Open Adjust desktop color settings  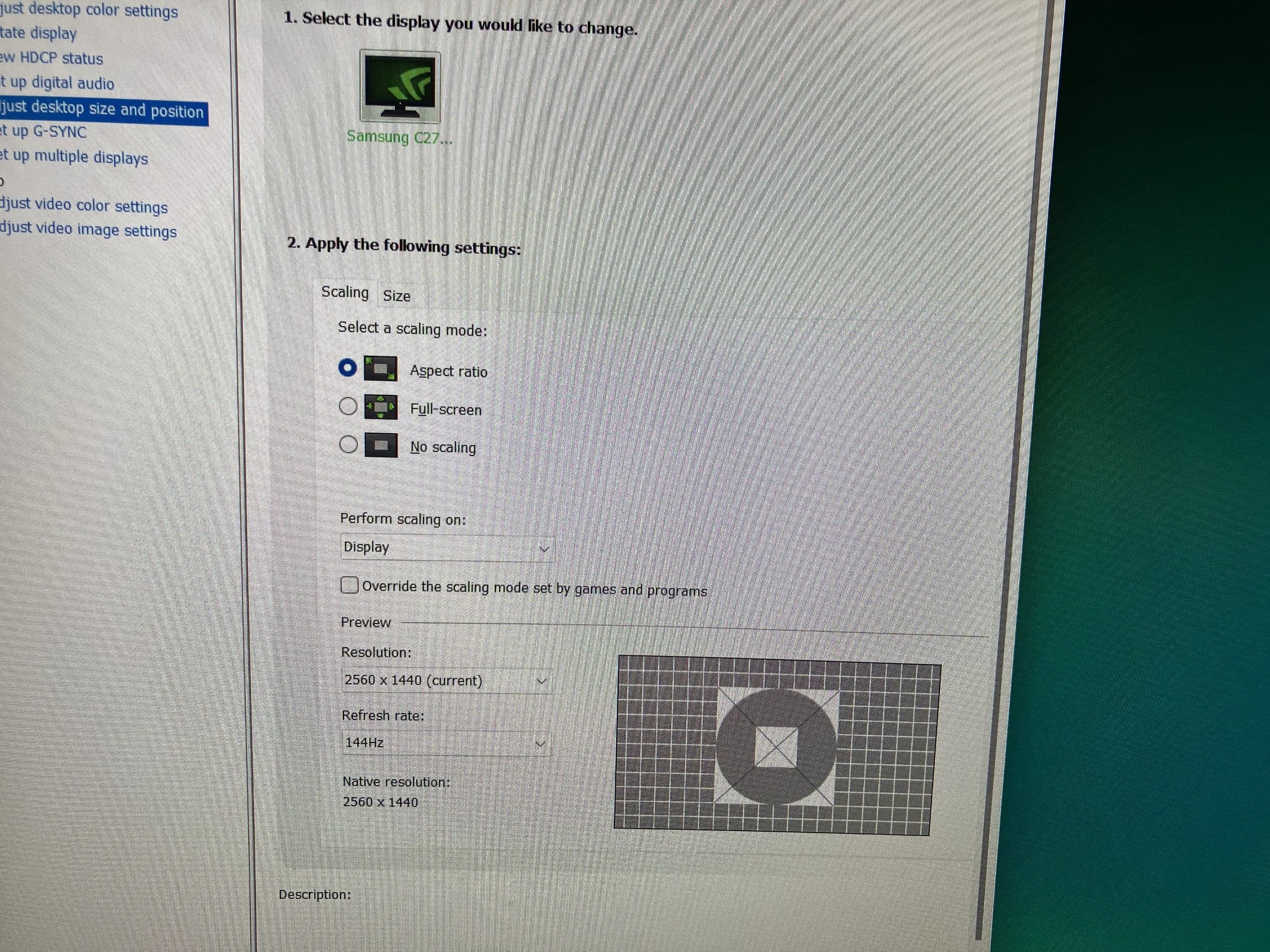(x=89, y=11)
